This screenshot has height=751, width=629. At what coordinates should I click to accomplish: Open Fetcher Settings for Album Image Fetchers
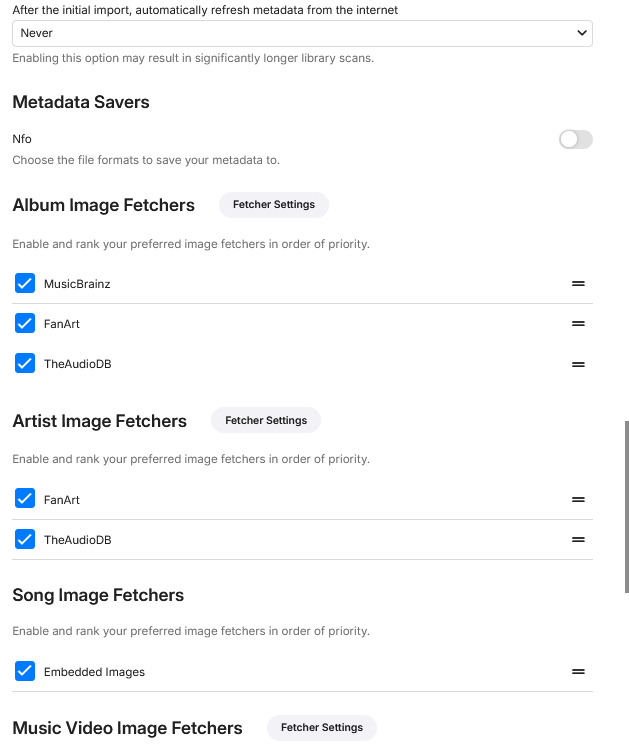[x=274, y=205]
